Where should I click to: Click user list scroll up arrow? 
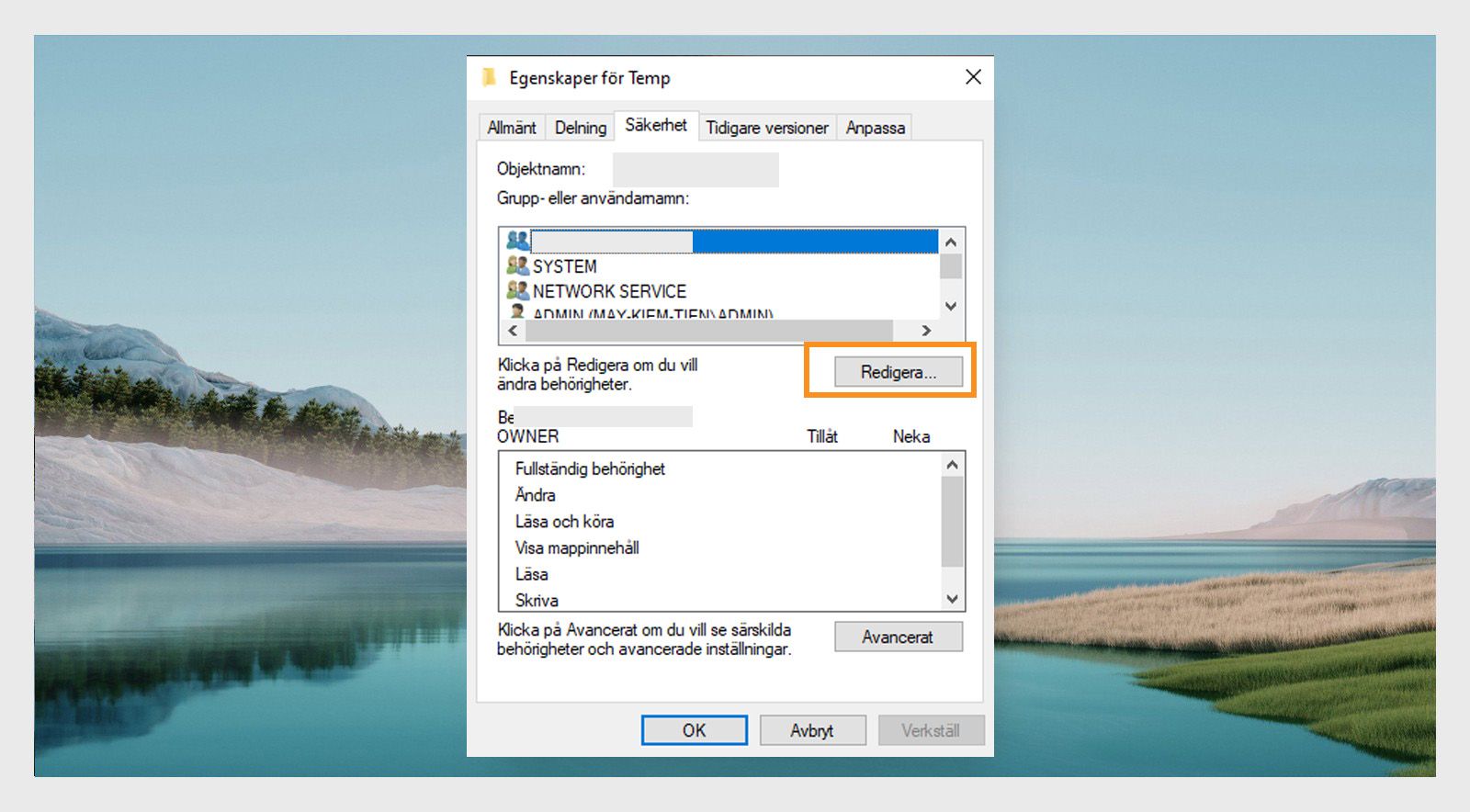pos(951,242)
